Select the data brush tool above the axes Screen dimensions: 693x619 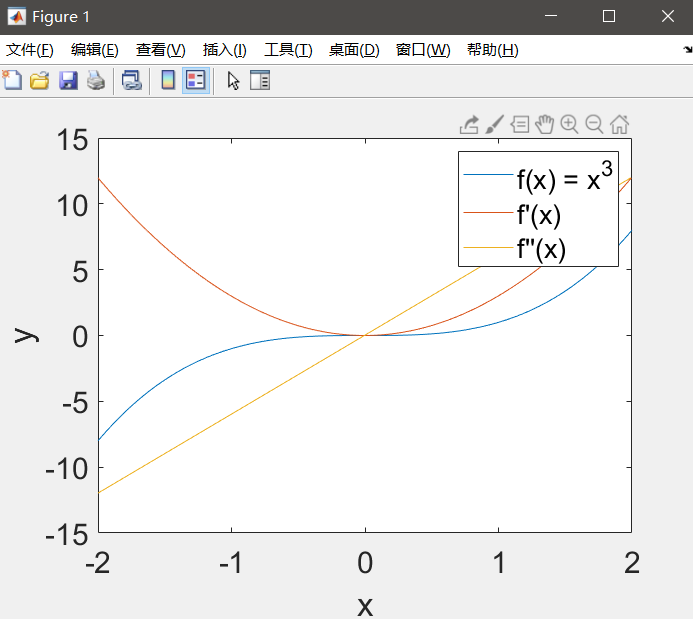click(x=495, y=124)
